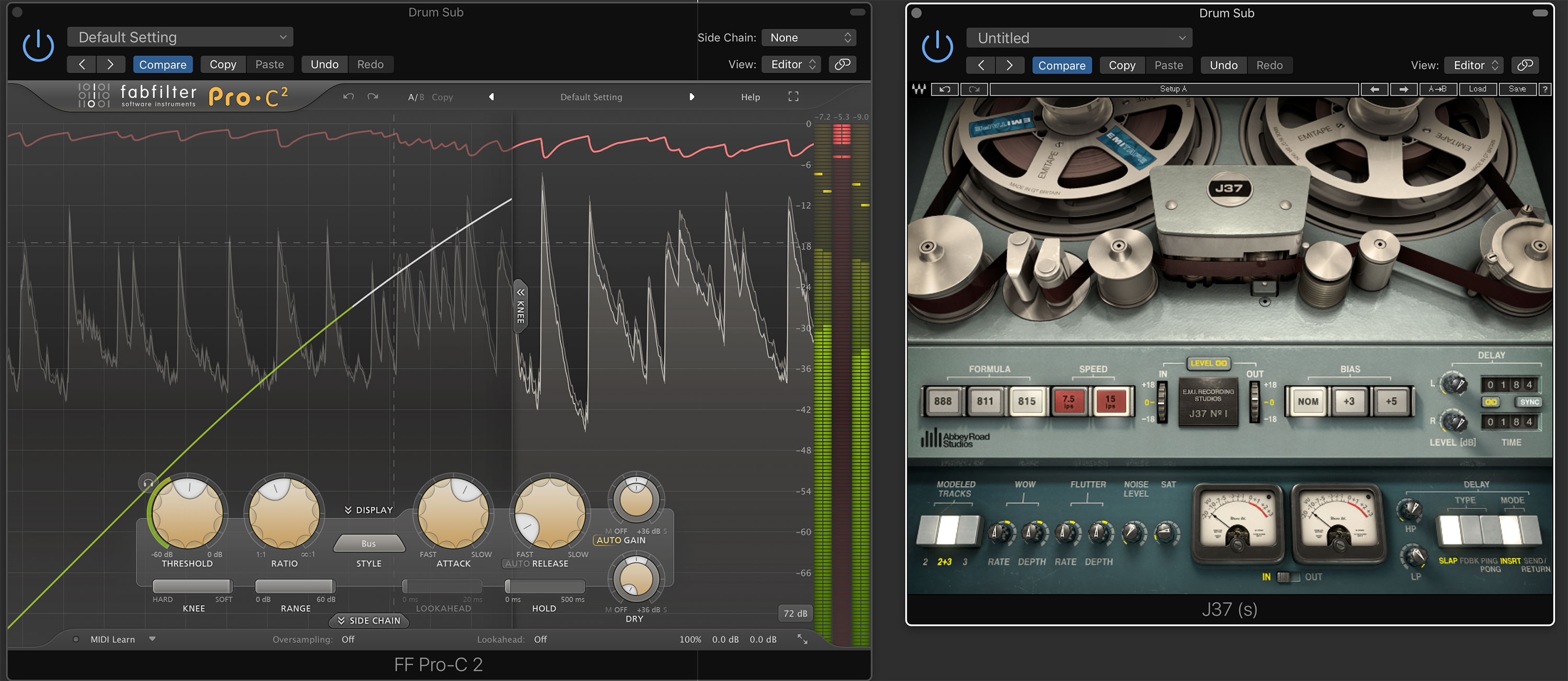This screenshot has height=681, width=1568.
Task: Click the KNEE slider
Action: 192,586
